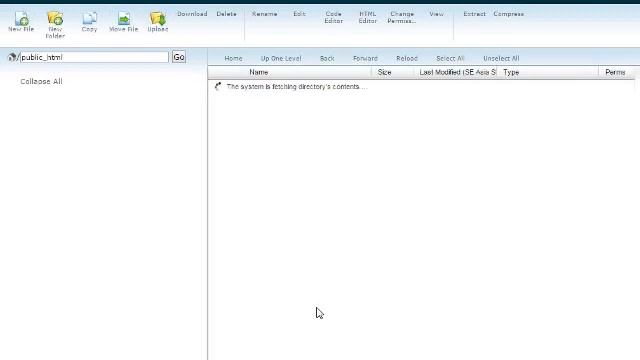Click Compress in the toolbar

pyautogui.click(x=509, y=14)
